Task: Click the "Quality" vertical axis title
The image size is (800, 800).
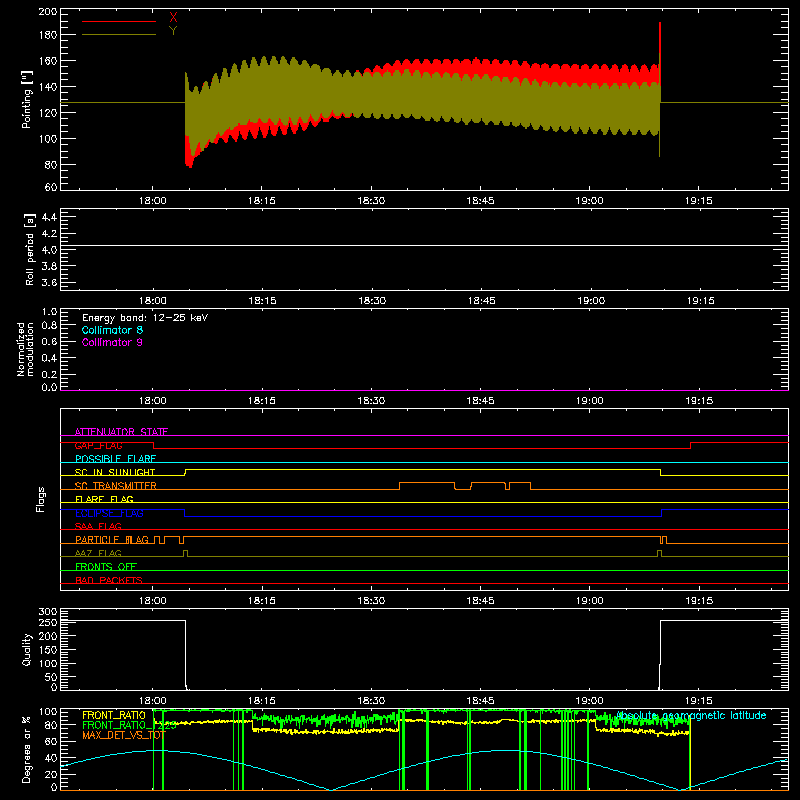Action: 27,649
